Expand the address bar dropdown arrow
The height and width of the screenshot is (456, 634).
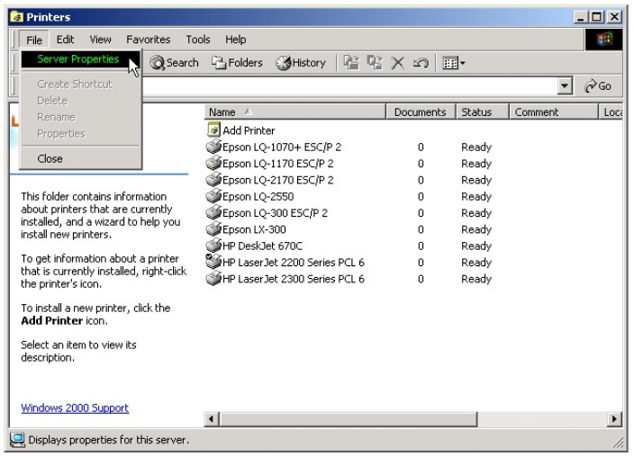565,87
